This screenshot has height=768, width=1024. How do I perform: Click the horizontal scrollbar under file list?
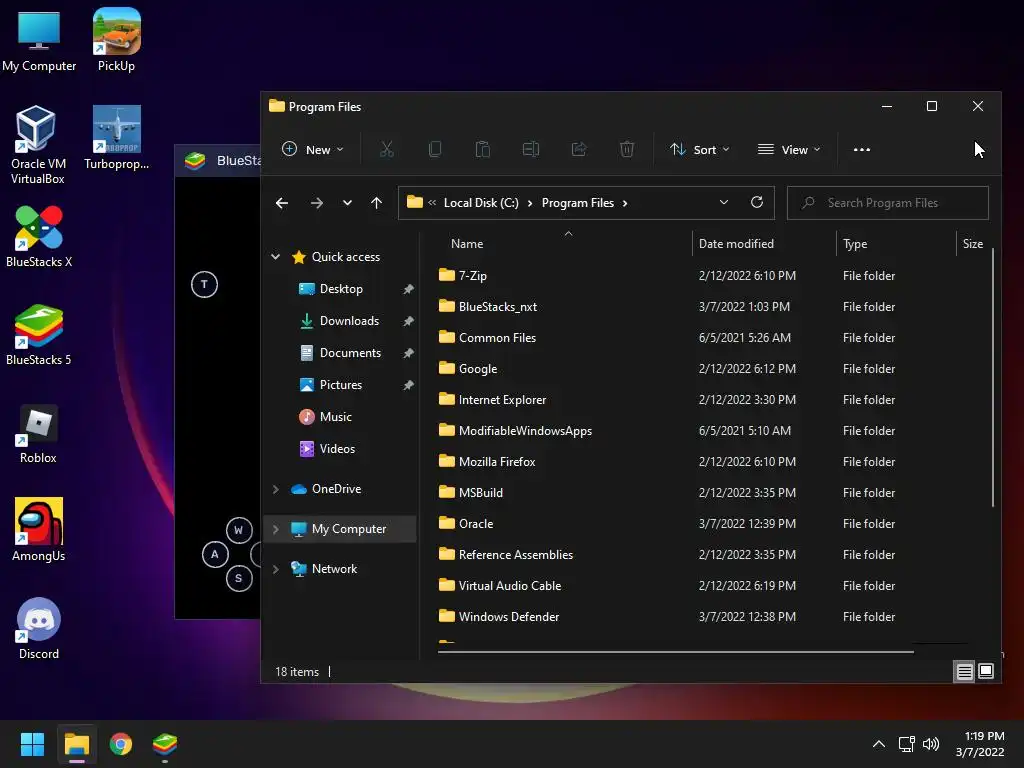[x=675, y=651]
